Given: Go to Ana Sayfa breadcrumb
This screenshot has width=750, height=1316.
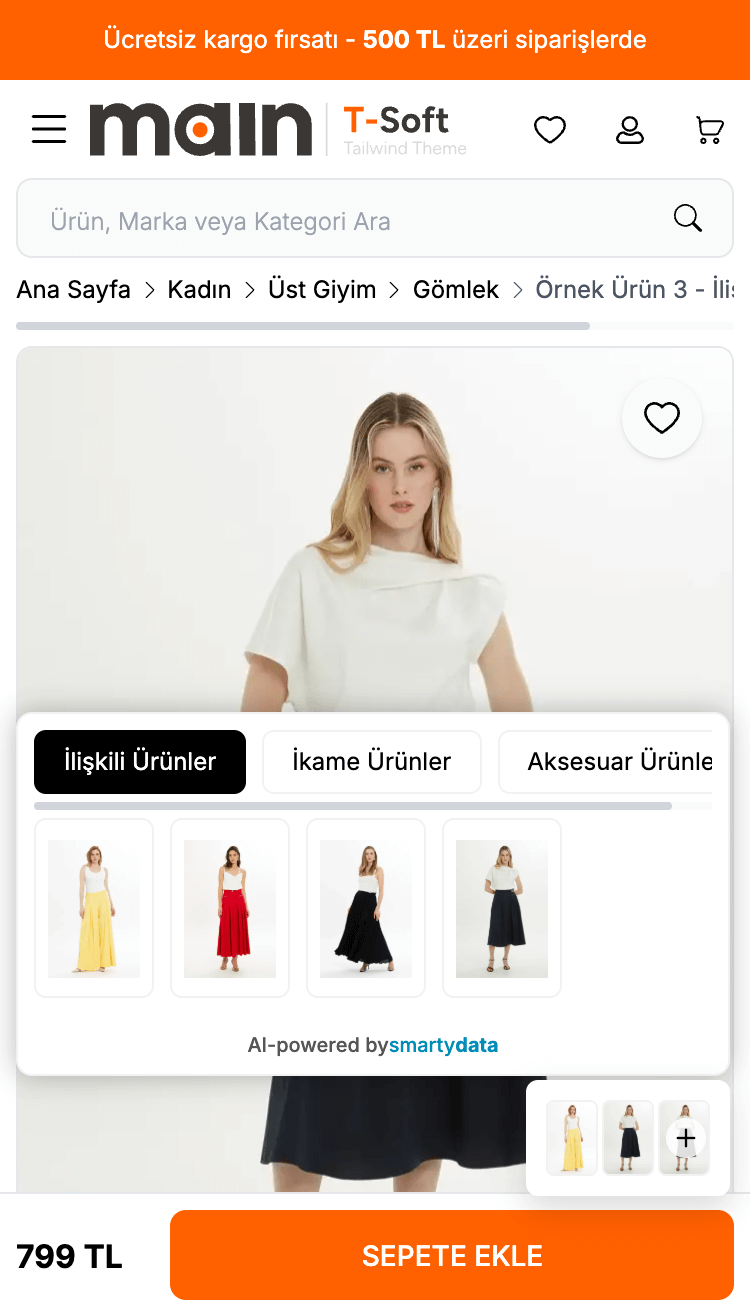Looking at the screenshot, I should [x=73, y=290].
